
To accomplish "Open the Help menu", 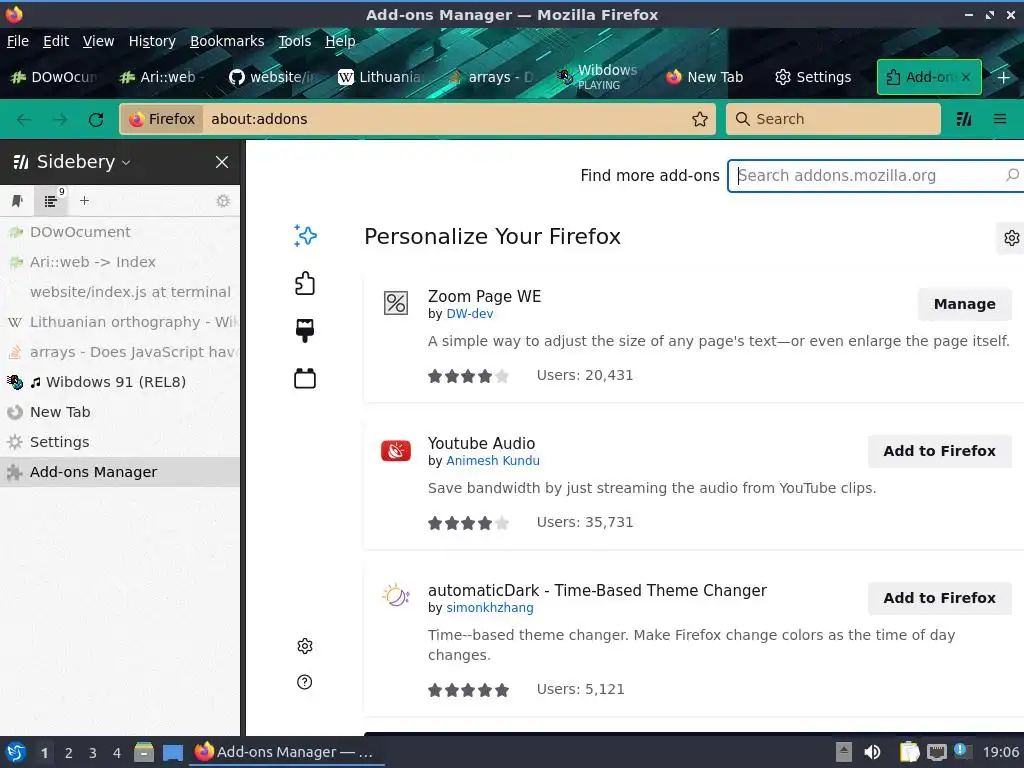I will pyautogui.click(x=340, y=41).
